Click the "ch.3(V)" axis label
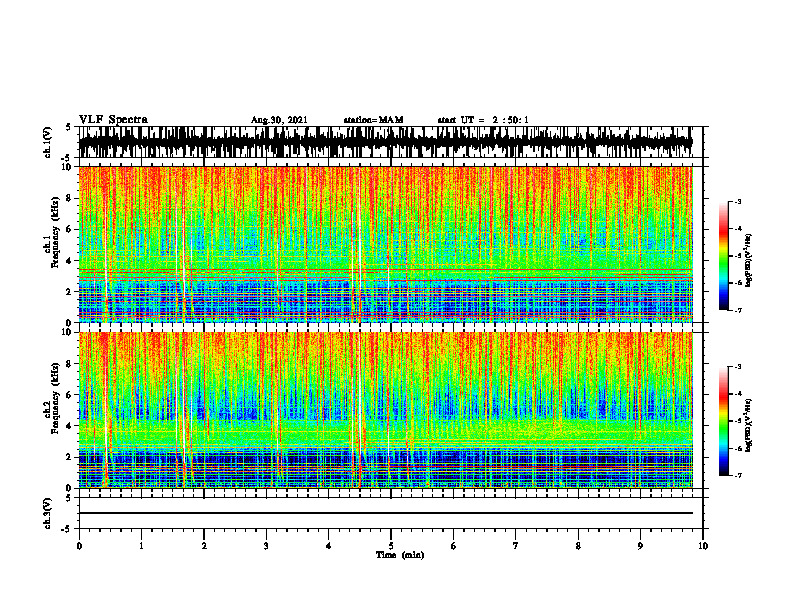The image size is (792, 612). point(48,513)
